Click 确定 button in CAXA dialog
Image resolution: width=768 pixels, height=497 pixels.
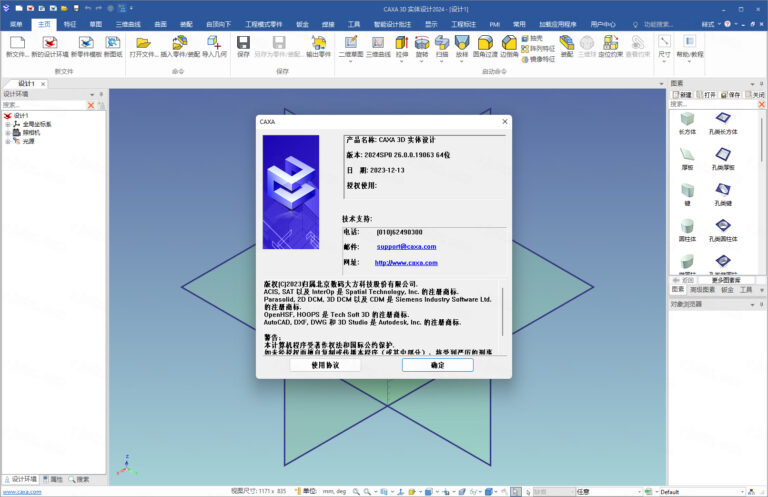tap(438, 365)
